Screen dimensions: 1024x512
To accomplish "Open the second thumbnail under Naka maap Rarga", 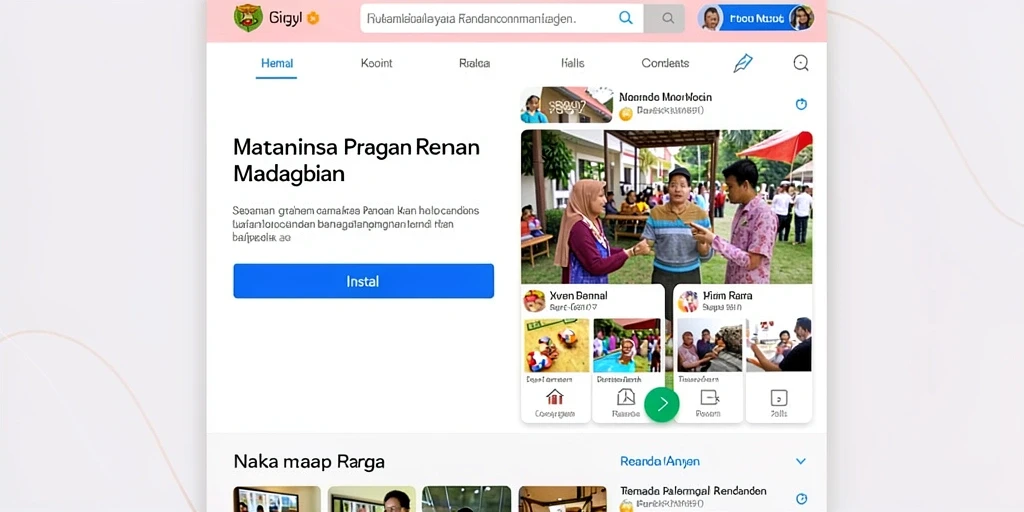I will click(x=372, y=499).
